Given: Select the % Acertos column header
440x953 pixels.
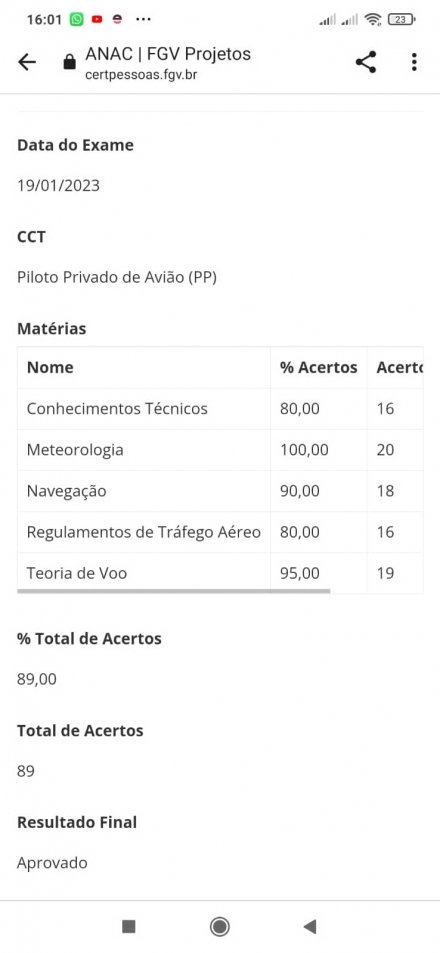Looking at the screenshot, I should click(x=318, y=368).
